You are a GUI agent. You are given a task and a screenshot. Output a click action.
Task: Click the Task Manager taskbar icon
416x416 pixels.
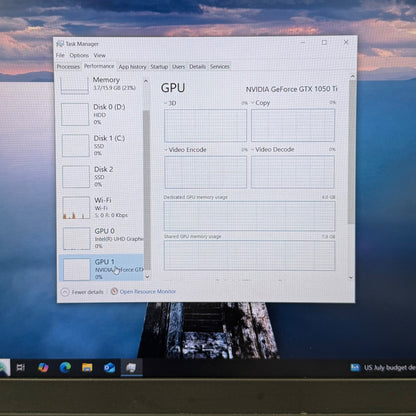tap(131, 368)
